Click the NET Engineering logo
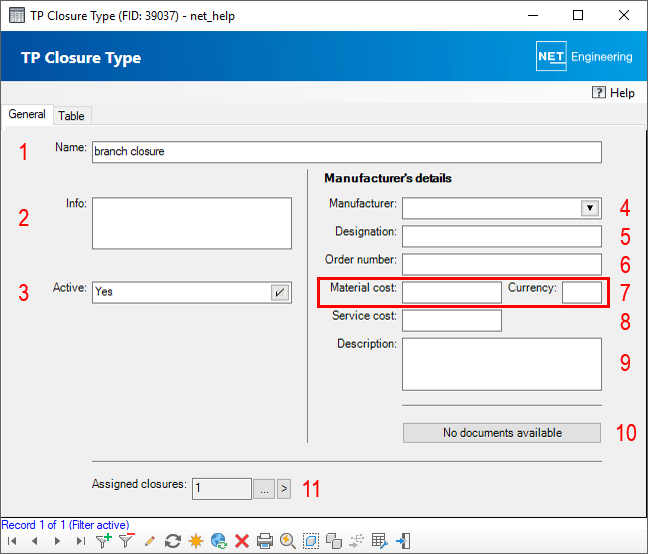 pos(584,56)
